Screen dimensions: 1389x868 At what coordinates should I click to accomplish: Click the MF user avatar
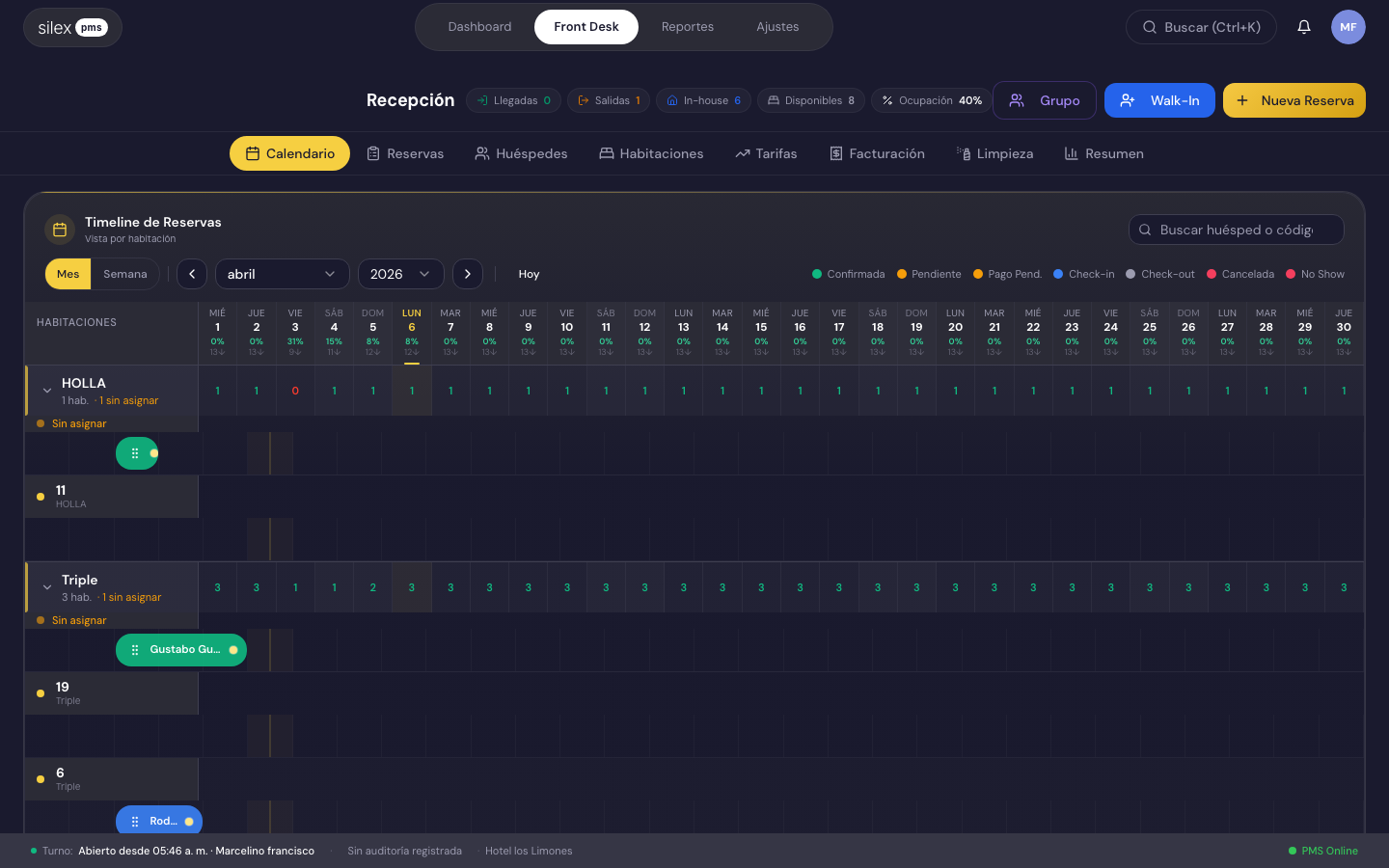coord(1348,27)
